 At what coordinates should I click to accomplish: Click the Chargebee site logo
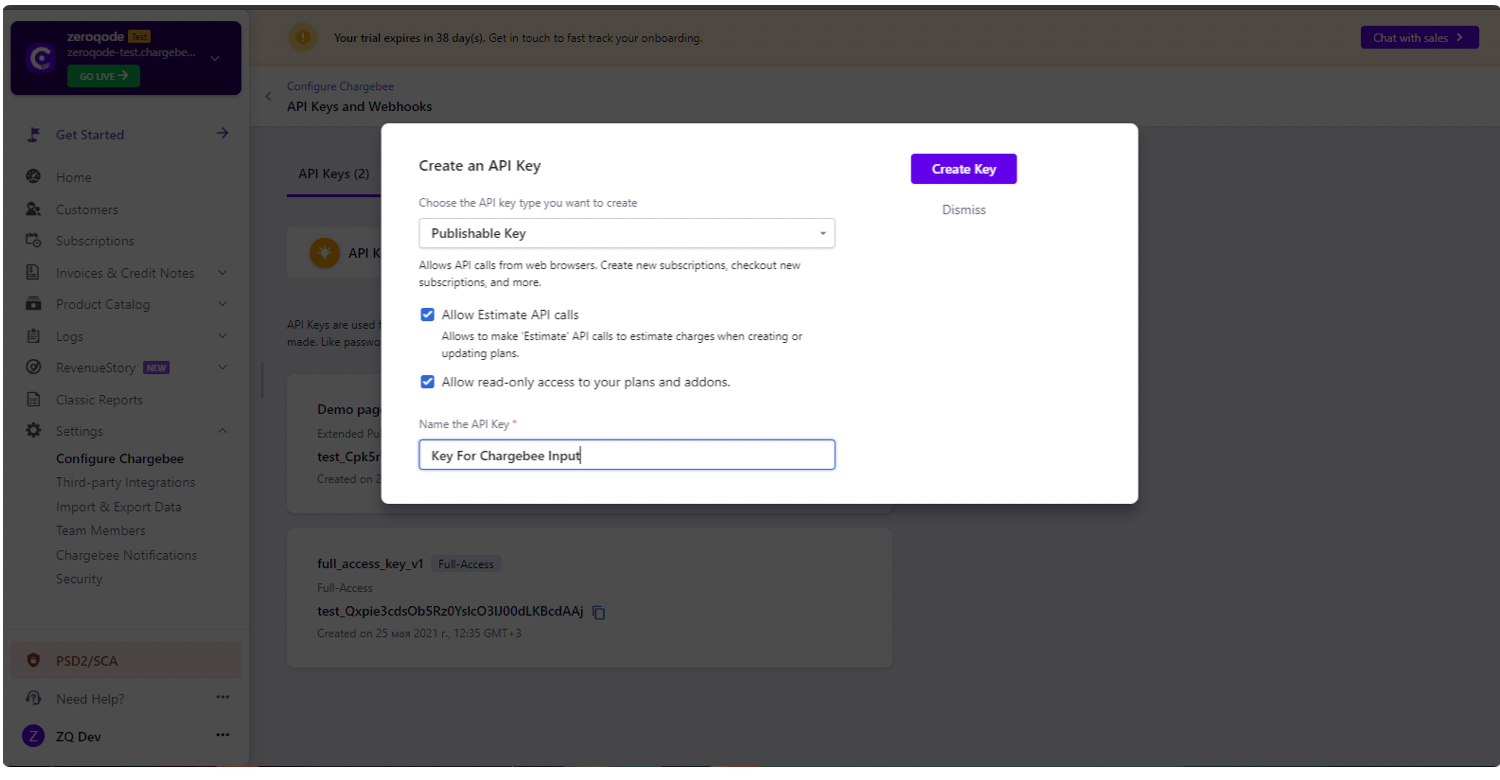[x=41, y=59]
